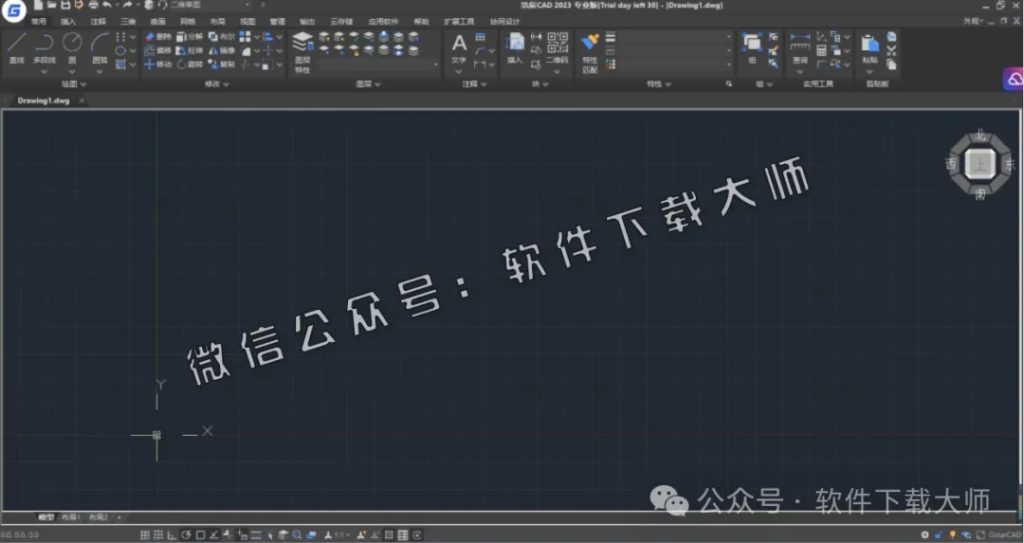Activate Match Properties (特性匹配) brush

(590, 52)
